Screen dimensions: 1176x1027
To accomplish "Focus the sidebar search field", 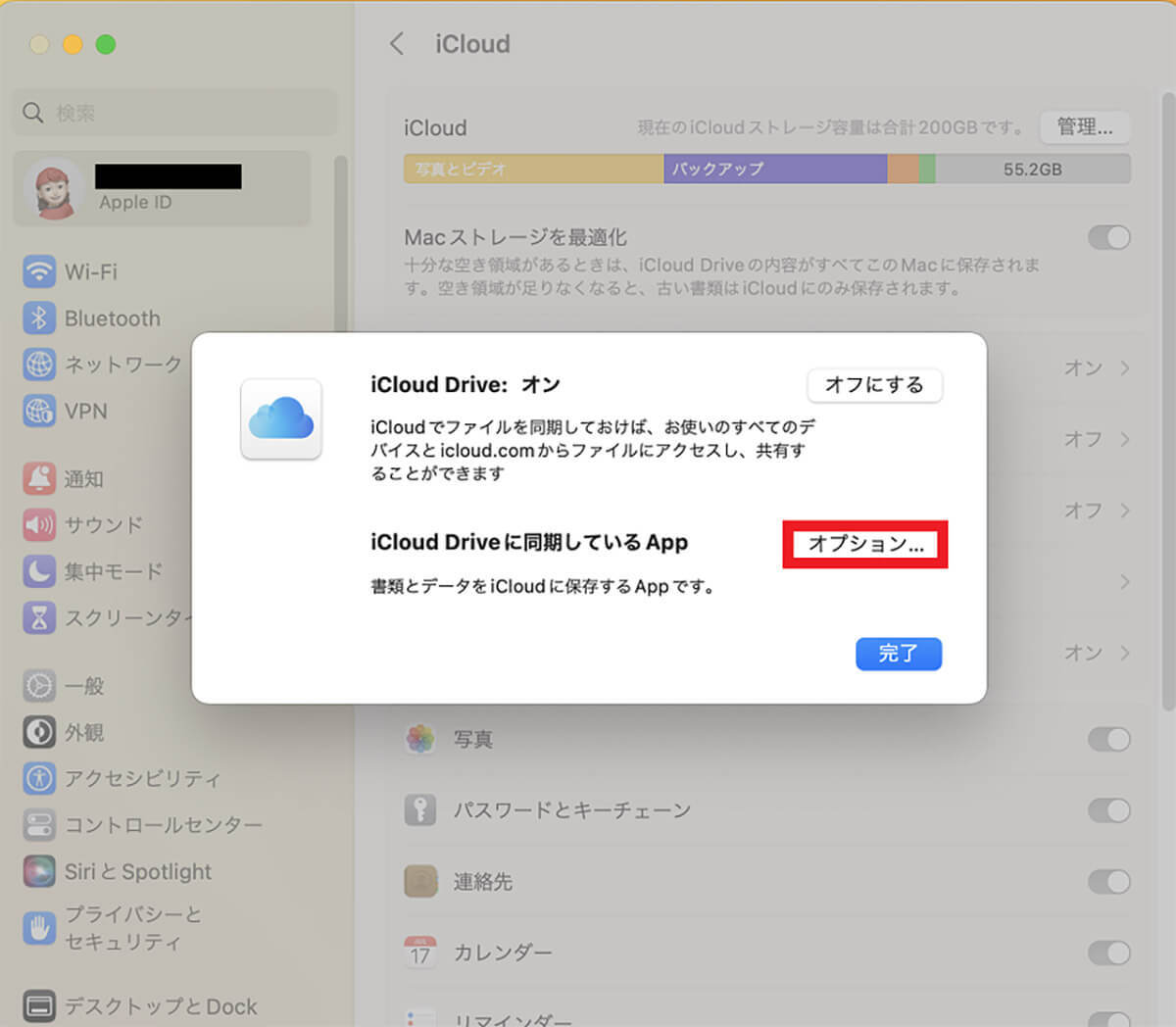I will coord(175,113).
